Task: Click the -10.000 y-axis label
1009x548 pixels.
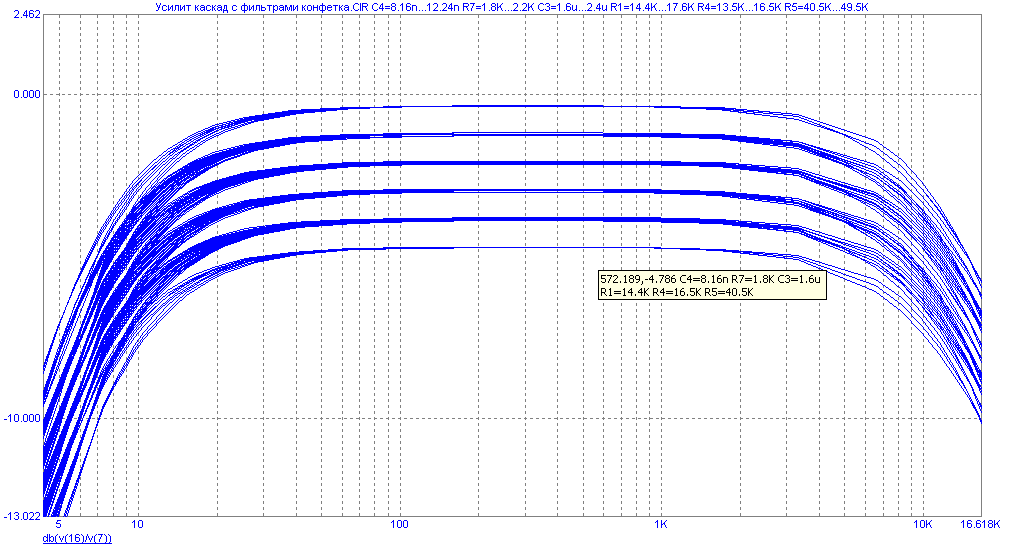Action: [x=23, y=418]
